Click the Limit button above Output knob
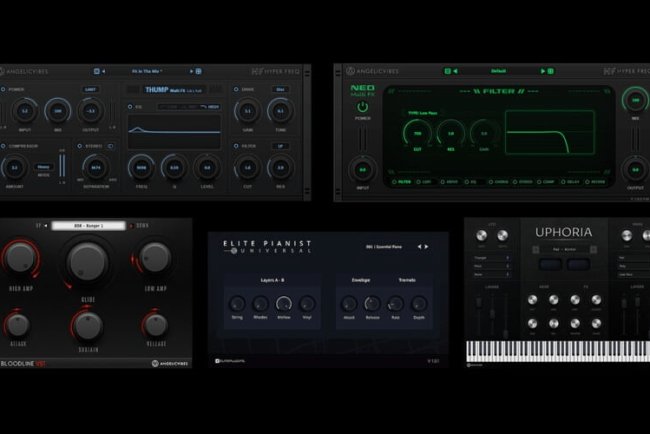 click(89, 89)
